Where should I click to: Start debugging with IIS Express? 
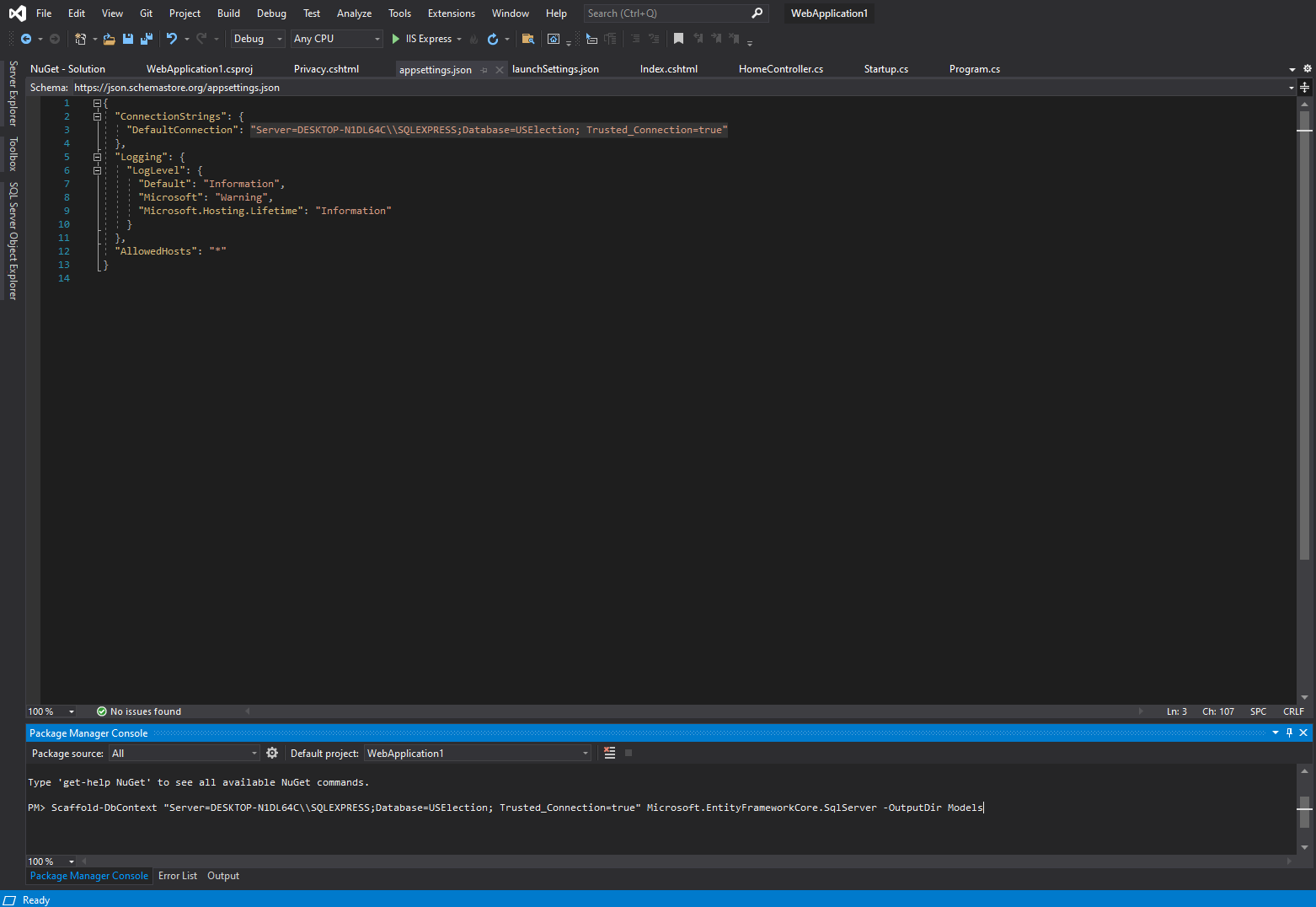[425, 38]
